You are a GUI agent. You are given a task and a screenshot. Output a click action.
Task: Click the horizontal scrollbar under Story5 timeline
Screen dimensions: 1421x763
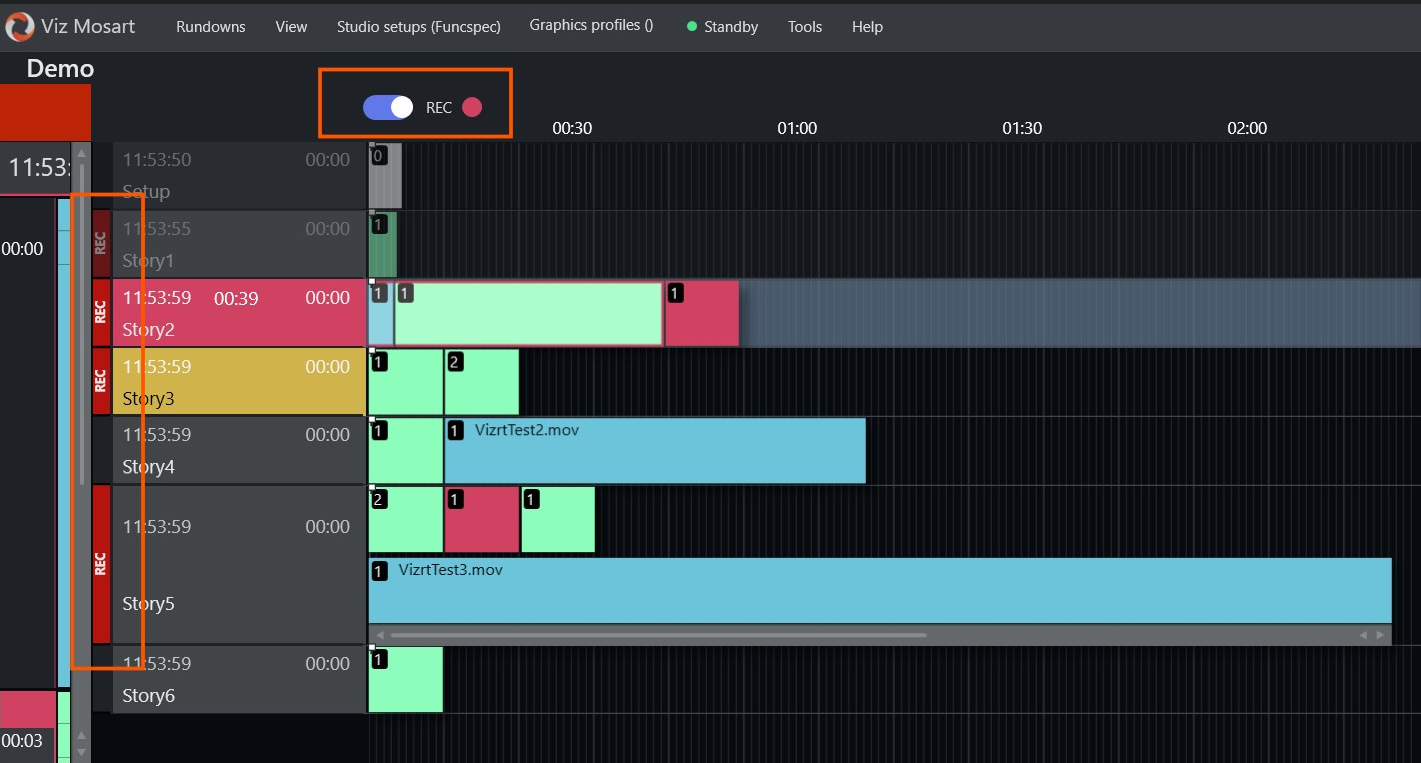tap(658, 635)
